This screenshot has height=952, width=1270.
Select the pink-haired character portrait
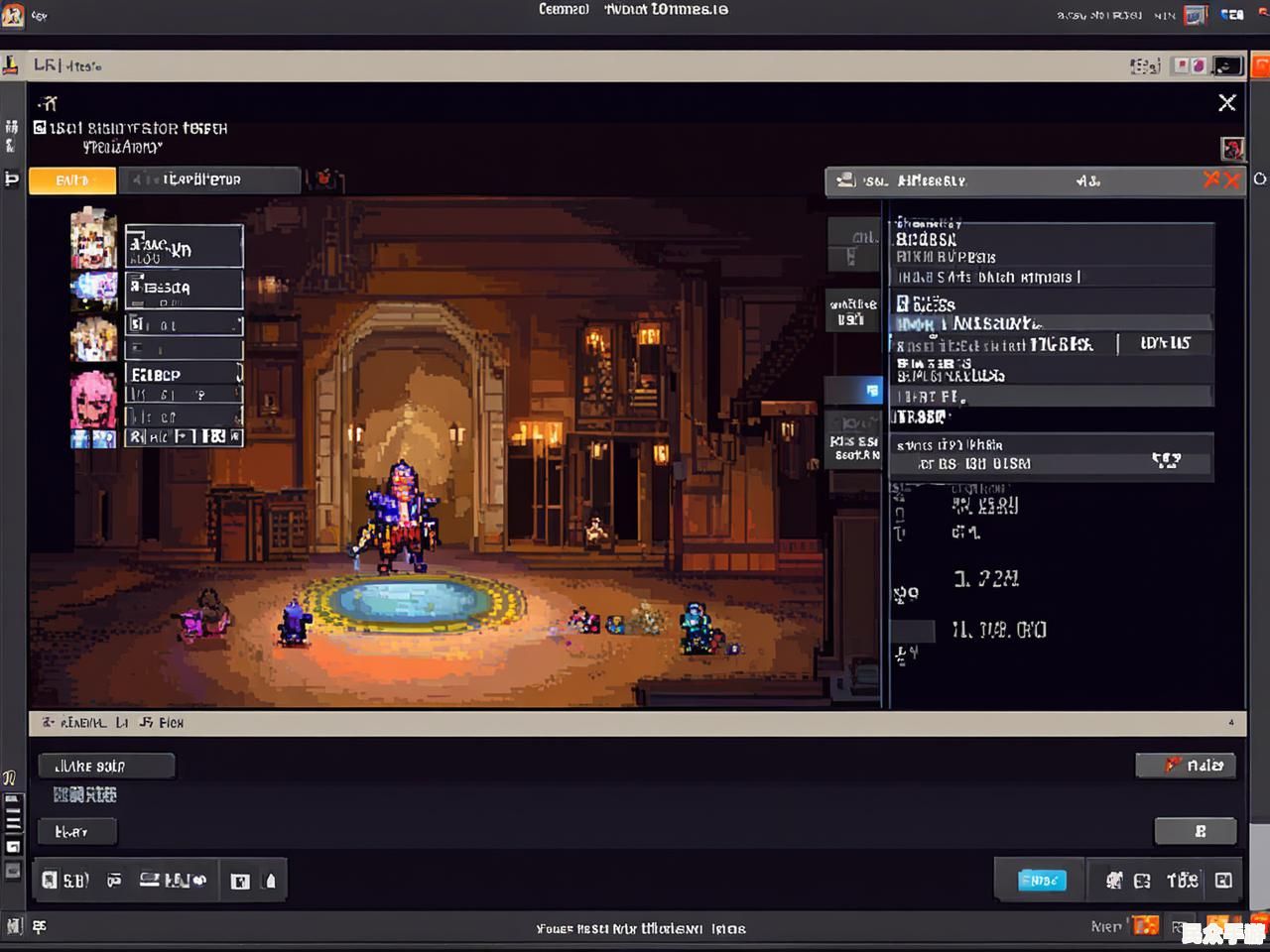point(92,397)
